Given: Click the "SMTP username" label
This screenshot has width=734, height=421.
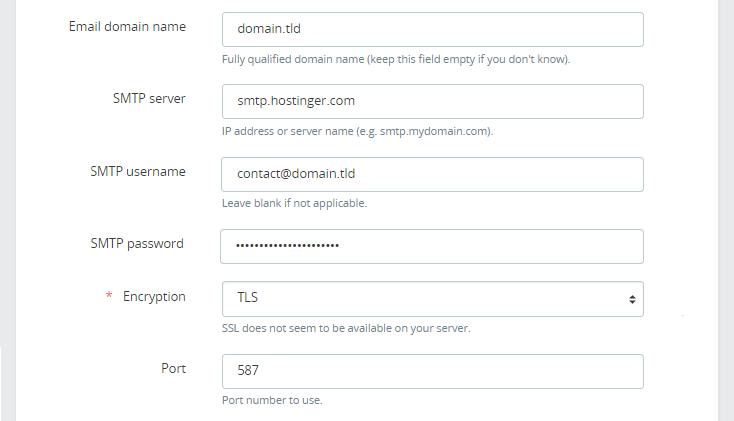Looking at the screenshot, I should (x=138, y=171).
